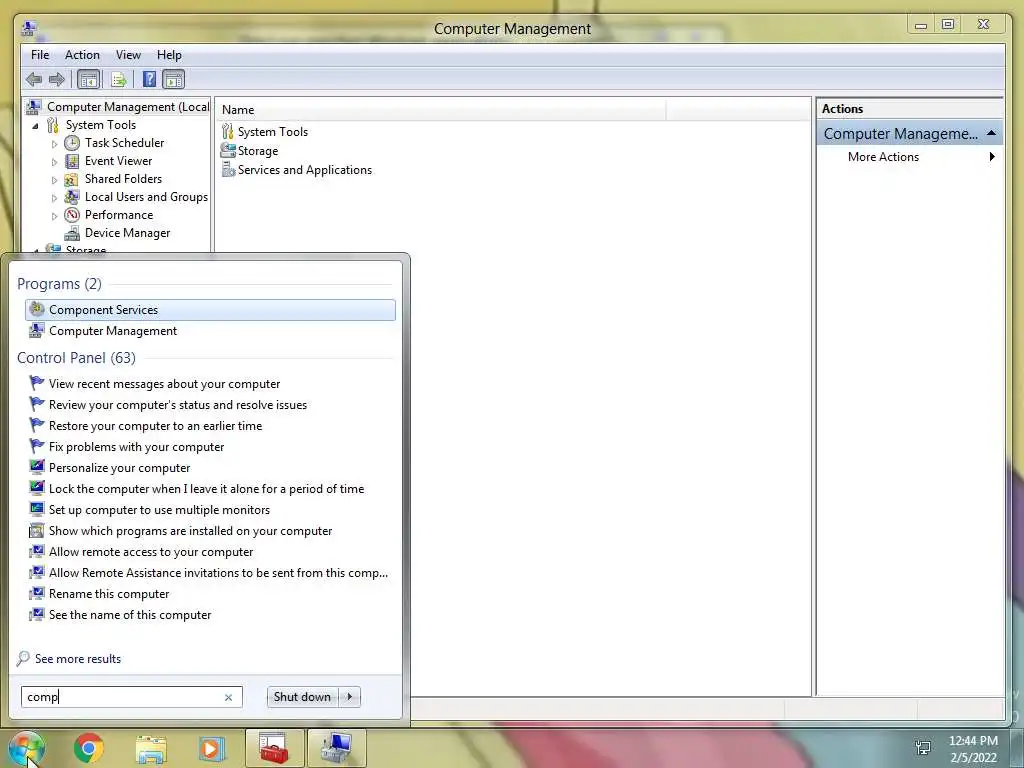Click Computer Management taskbar icon
Viewport: 1024px width, 768px height.
coord(337,748)
